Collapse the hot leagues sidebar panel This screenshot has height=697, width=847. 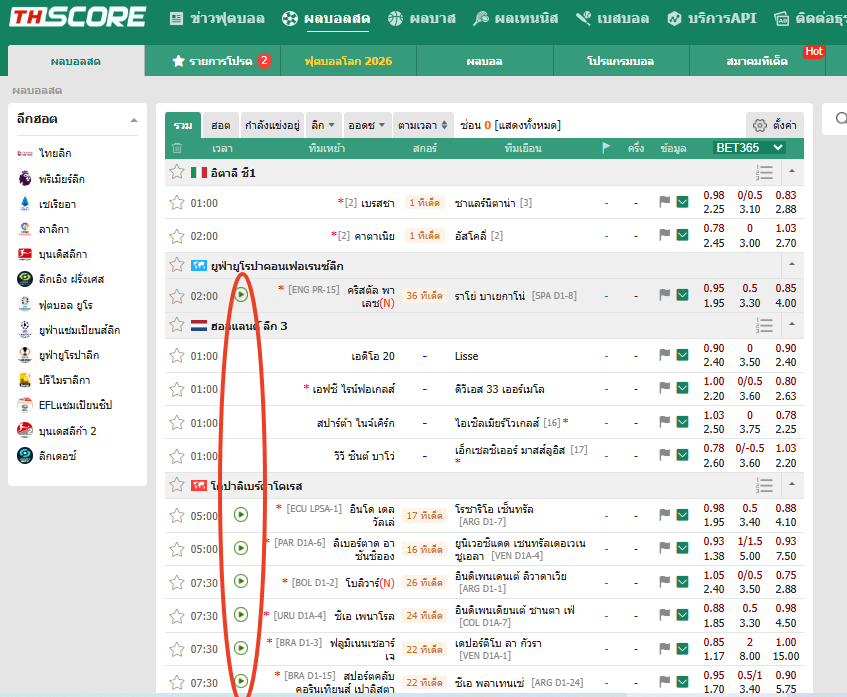click(134, 120)
